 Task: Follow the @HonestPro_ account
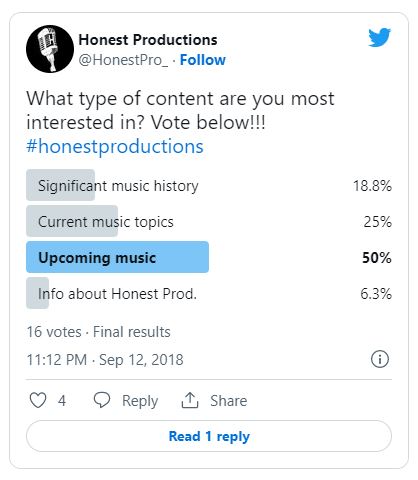point(203,60)
